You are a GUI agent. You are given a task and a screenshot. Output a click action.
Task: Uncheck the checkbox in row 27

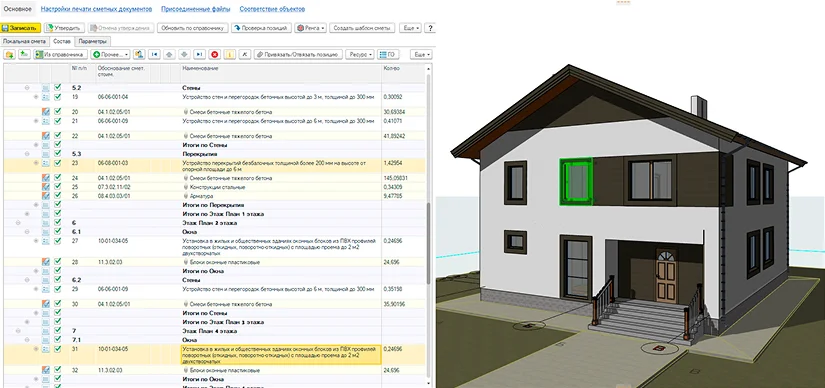58,241
